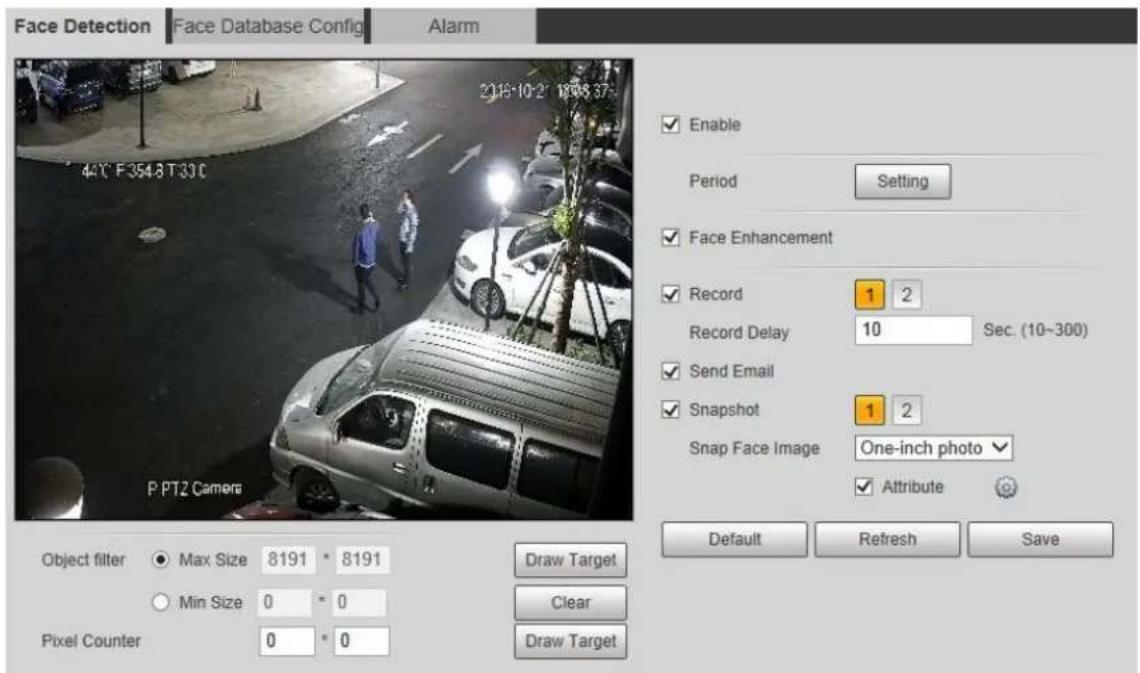This screenshot has width=1140, height=673.
Task: Focus the Record Delay input field
Action: click(x=913, y=330)
